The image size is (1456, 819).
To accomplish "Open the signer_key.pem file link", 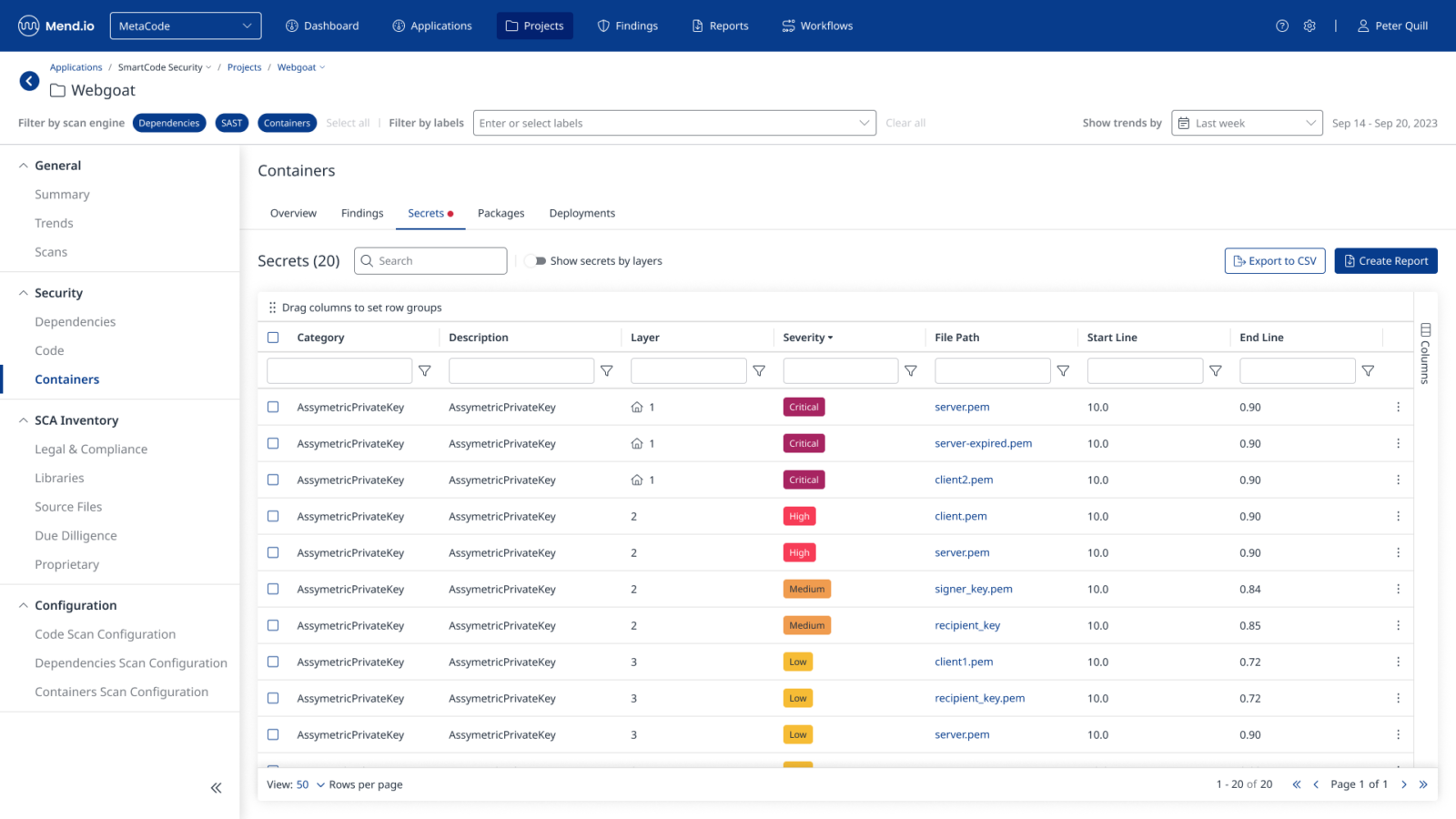I will [974, 589].
